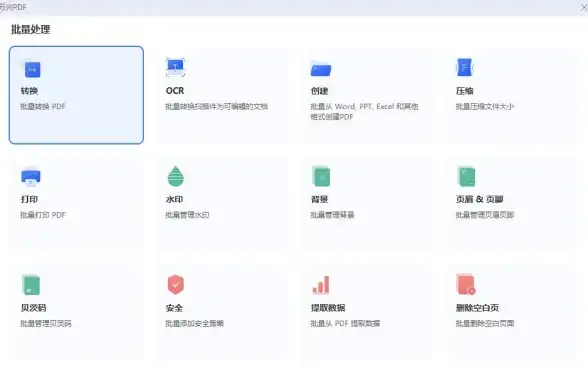Select the 安全 card title

(174, 308)
